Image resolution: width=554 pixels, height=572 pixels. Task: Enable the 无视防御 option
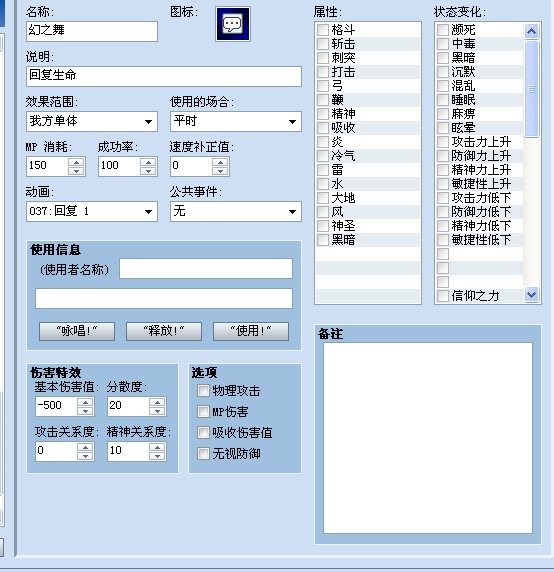(203, 454)
